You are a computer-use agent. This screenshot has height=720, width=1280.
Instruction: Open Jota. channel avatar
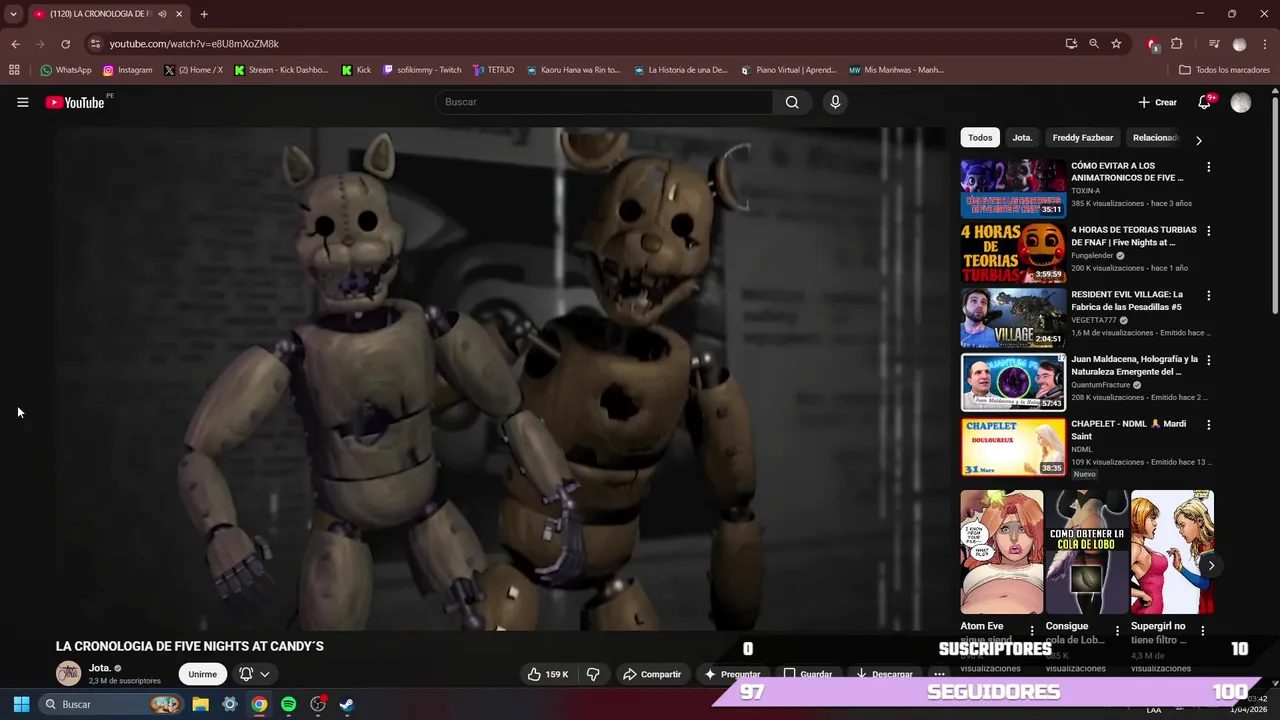click(68, 673)
